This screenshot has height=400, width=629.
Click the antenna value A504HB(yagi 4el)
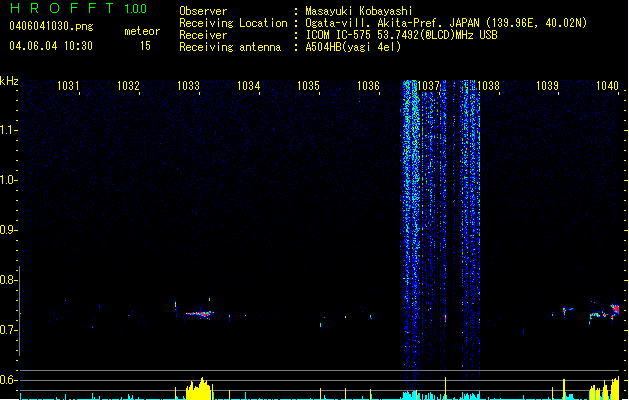353,47
